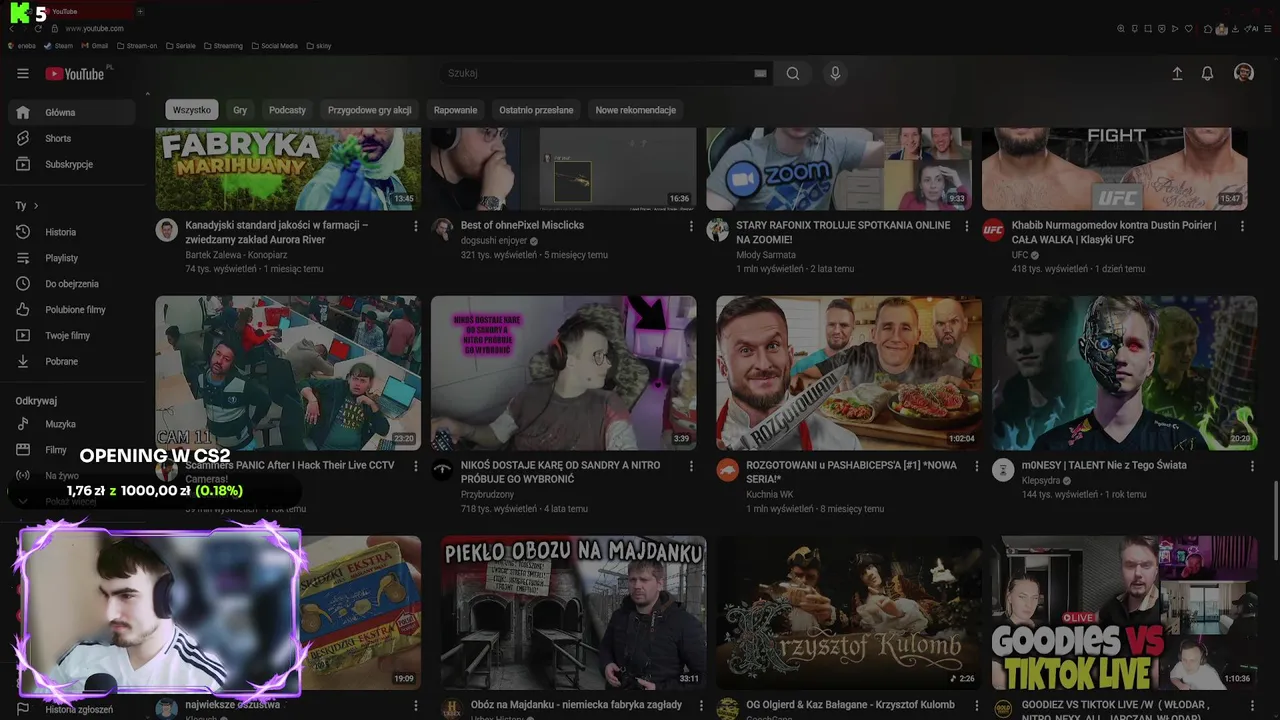Go to Shorts in the sidebar
1280x720 pixels.
tap(72, 138)
